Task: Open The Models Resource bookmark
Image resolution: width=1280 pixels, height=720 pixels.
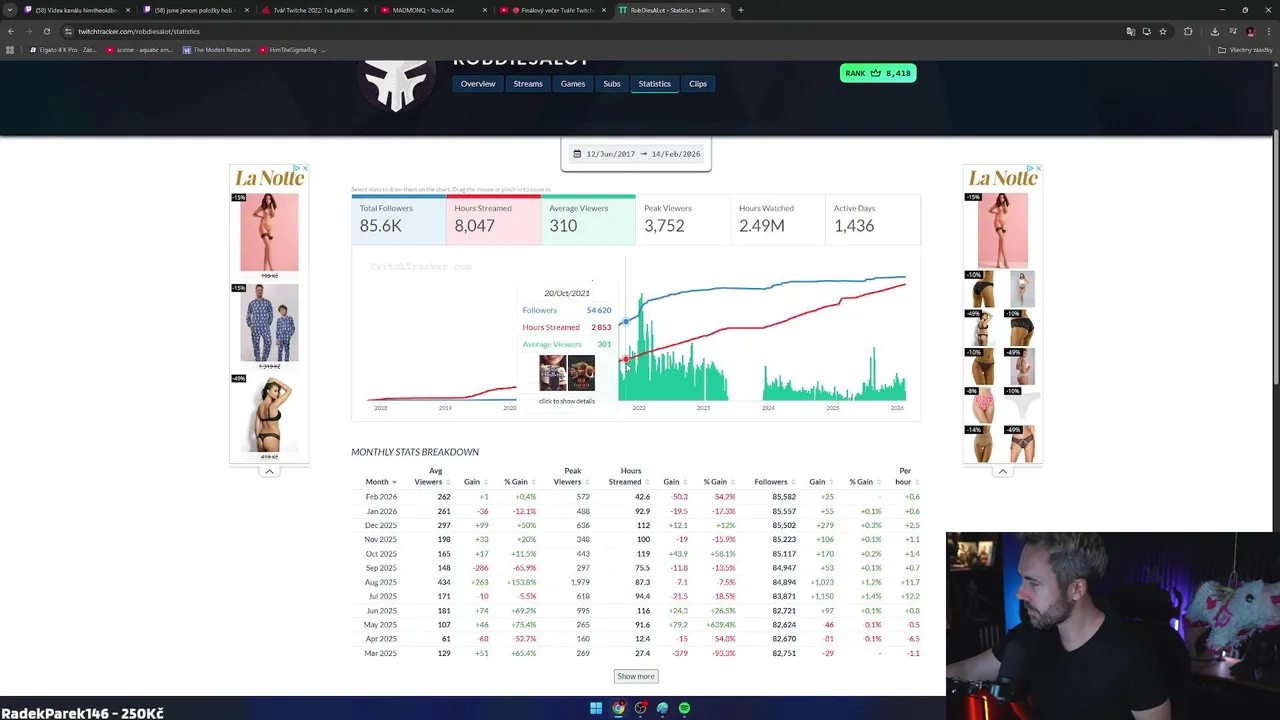Action: coord(216,50)
